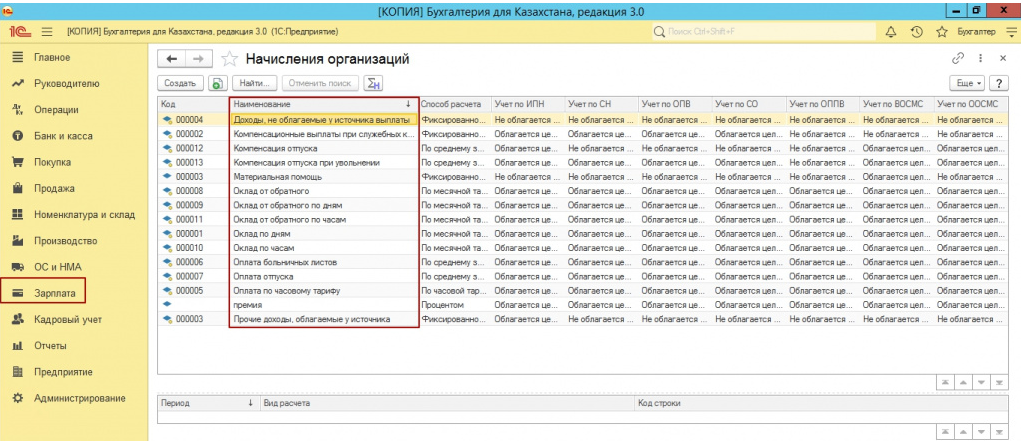Go to the Кадровый учет section
This screenshot has width=1021, height=441.
pos(67,319)
